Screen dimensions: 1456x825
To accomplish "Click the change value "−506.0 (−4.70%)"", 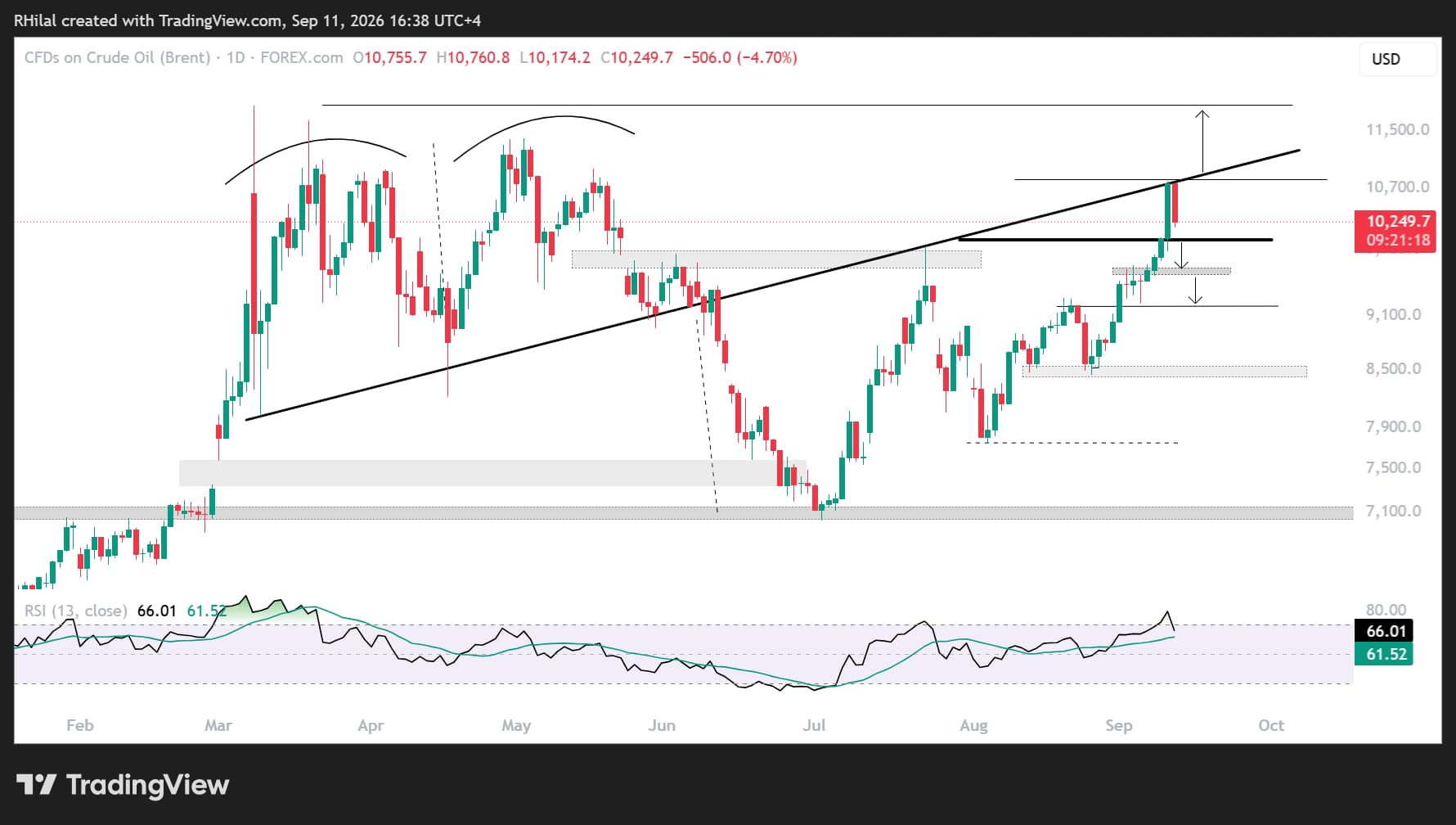I will click(x=740, y=57).
